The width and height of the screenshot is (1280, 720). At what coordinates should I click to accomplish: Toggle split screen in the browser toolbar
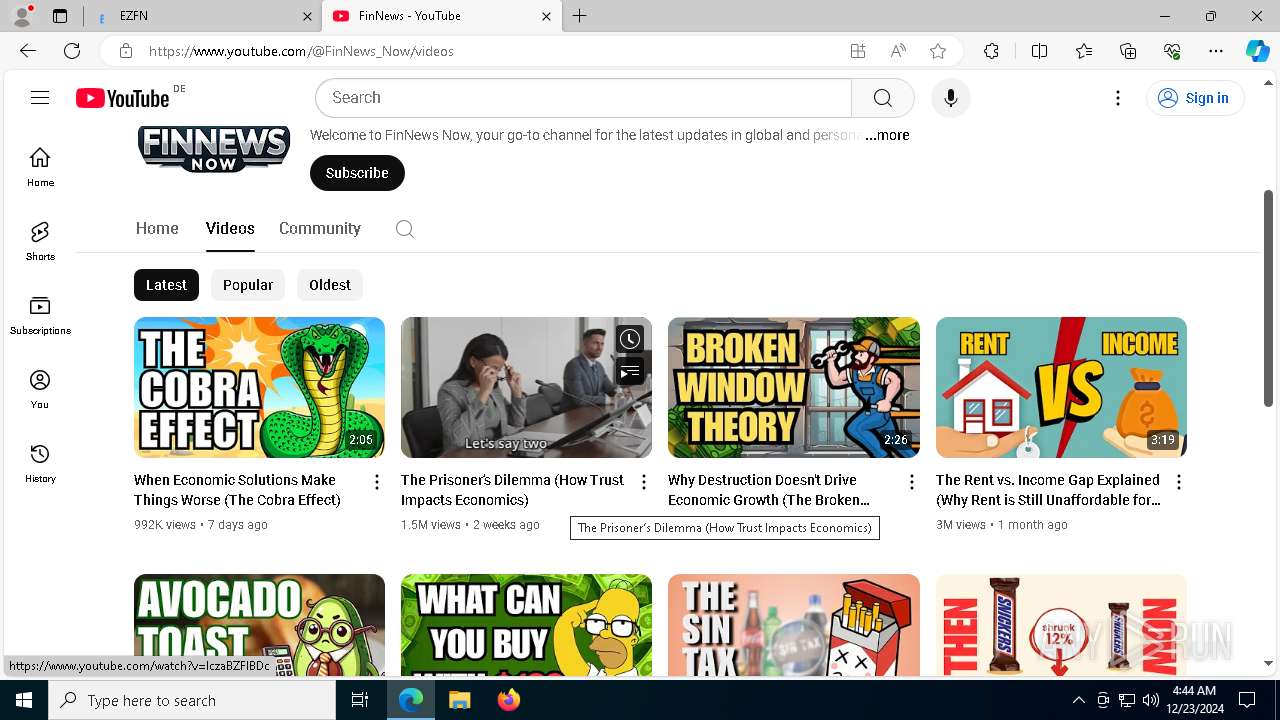(1039, 51)
